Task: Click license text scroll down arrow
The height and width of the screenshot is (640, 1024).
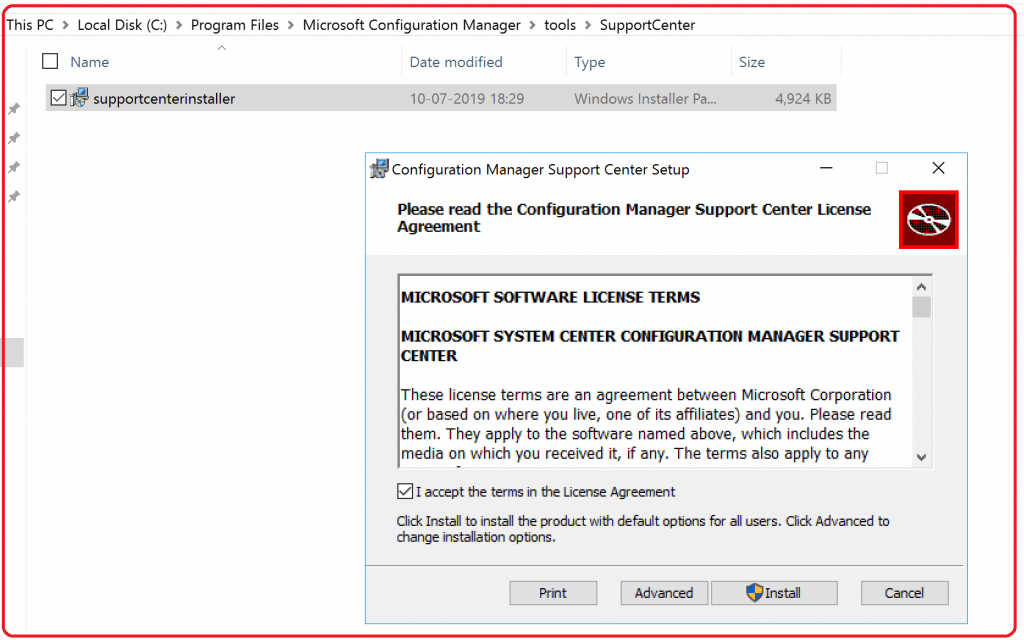Action: pos(921,457)
